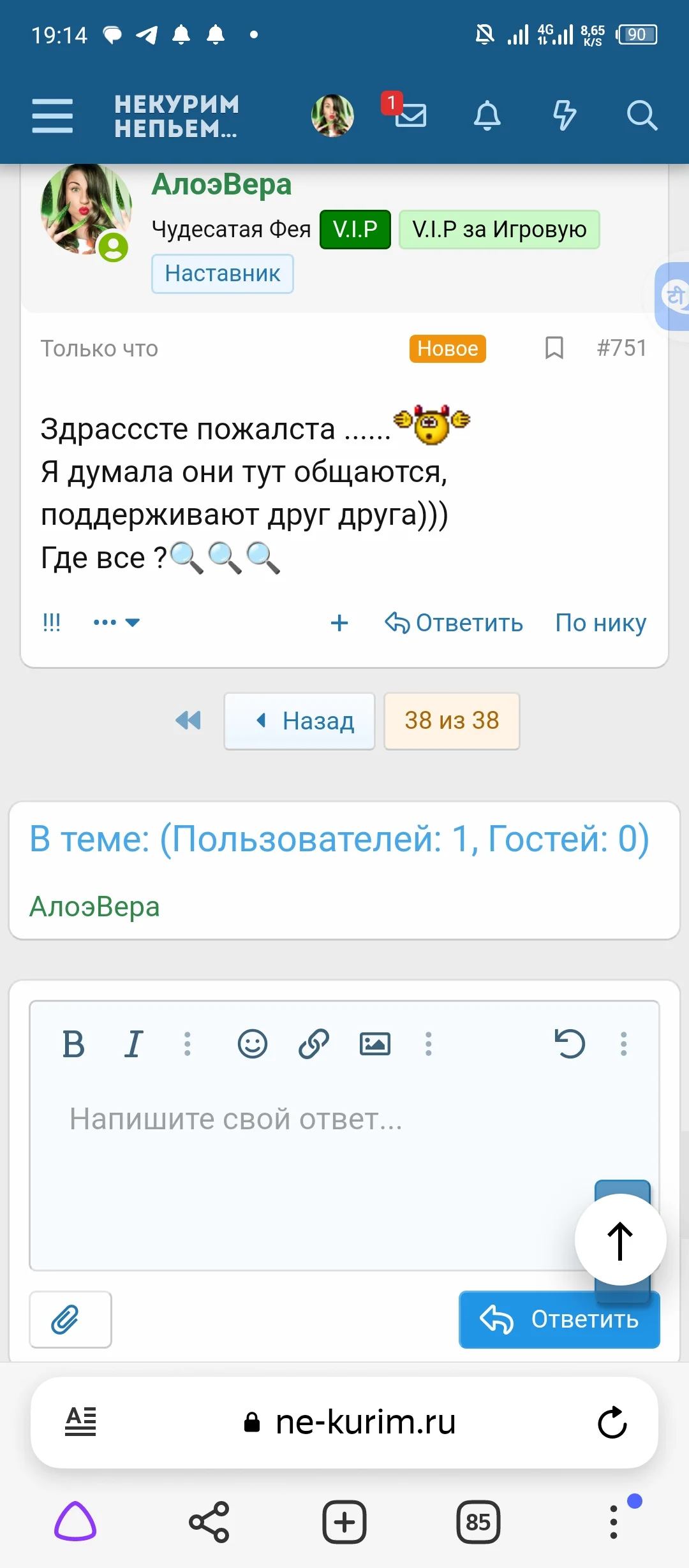Attach a file with the paperclip button
The width and height of the screenshot is (689, 1568).
point(70,1319)
